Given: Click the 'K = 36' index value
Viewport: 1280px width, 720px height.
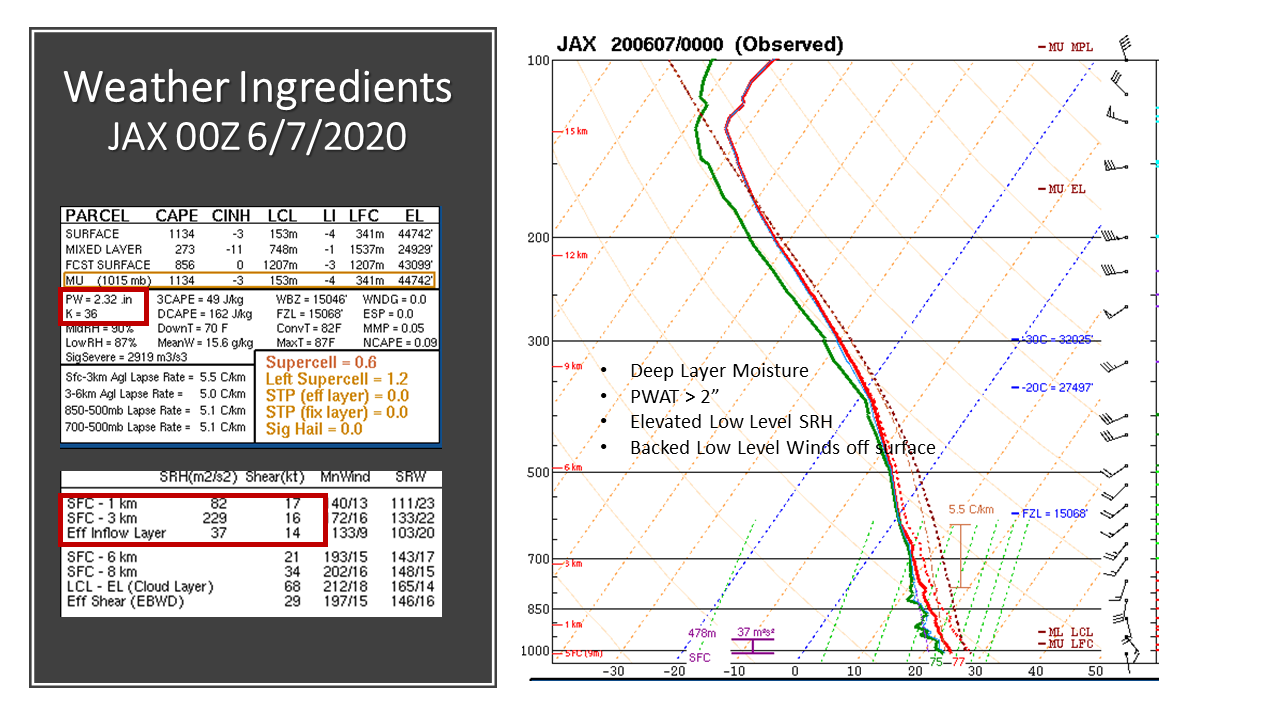Looking at the screenshot, I should pos(84,313).
